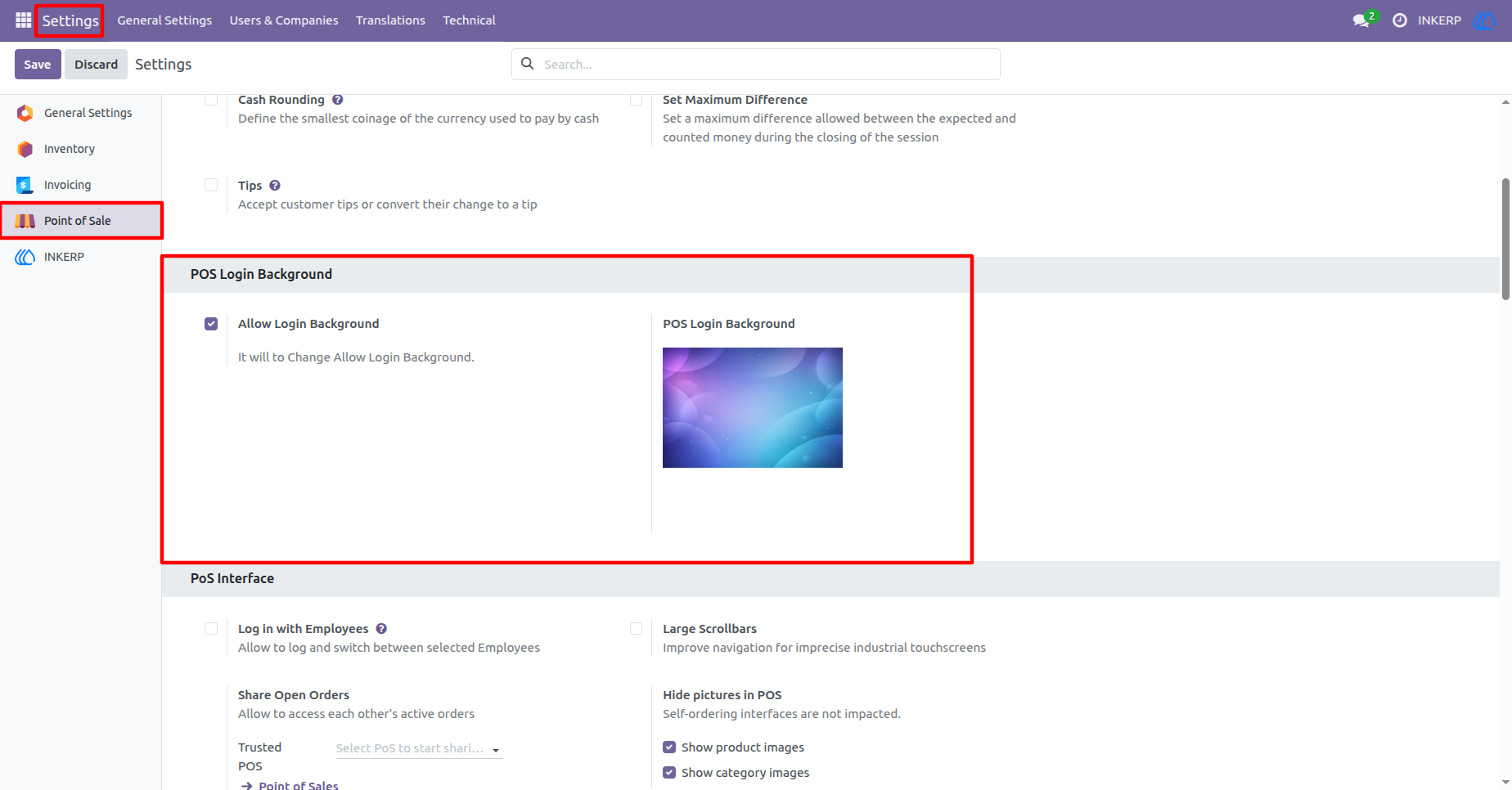Screen dimensions: 1512x790
Task: Click the Point of Sale sidebar icon
Action: (25, 221)
